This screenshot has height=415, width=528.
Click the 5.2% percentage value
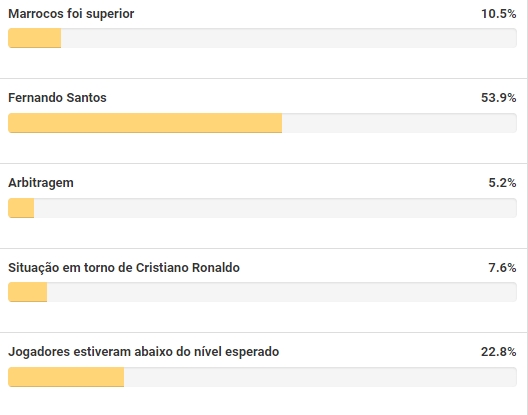click(502, 183)
